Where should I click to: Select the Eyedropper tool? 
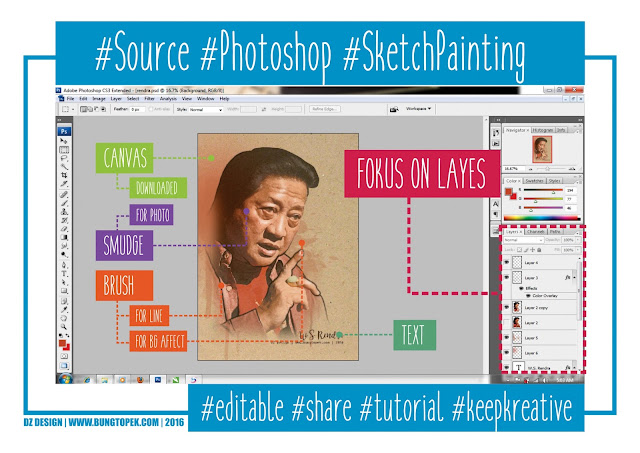[64, 310]
